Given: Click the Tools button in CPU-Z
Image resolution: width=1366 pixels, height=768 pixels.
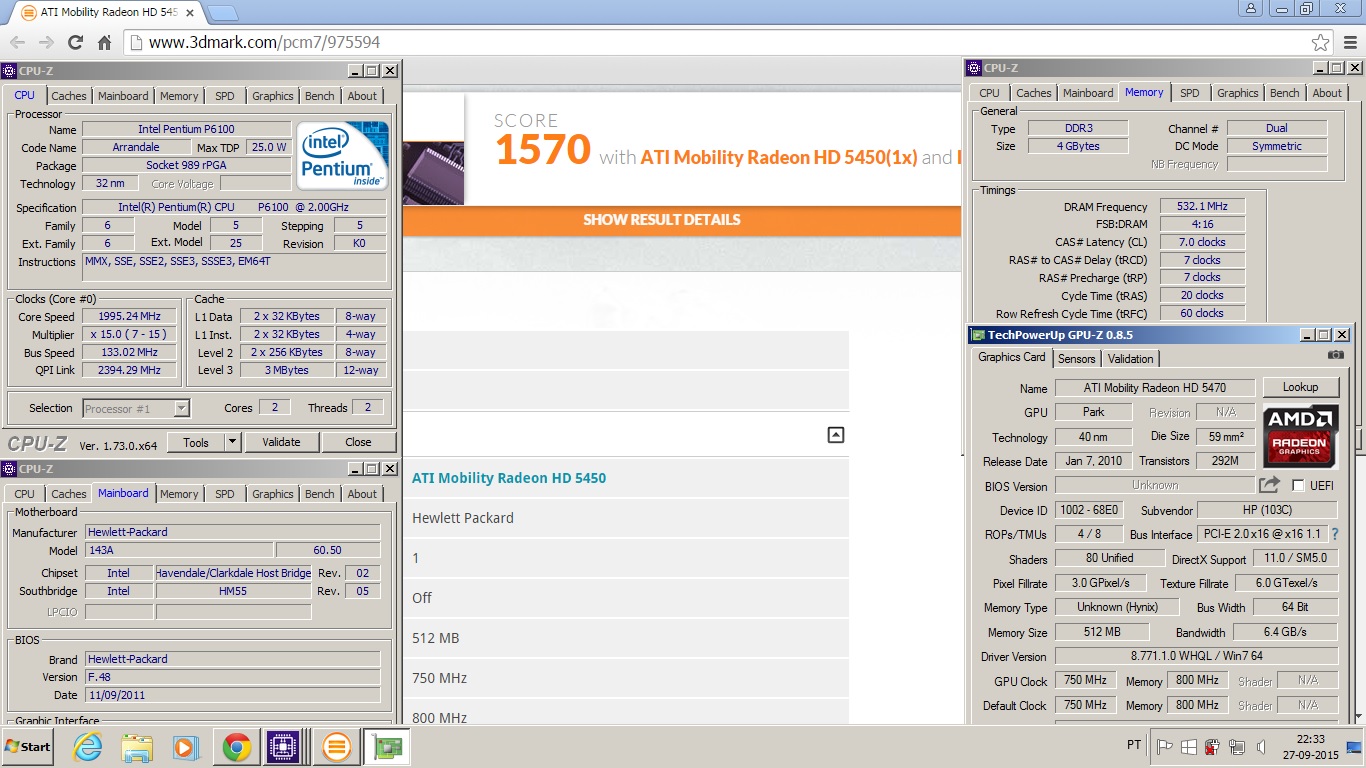Looking at the screenshot, I should [196, 442].
